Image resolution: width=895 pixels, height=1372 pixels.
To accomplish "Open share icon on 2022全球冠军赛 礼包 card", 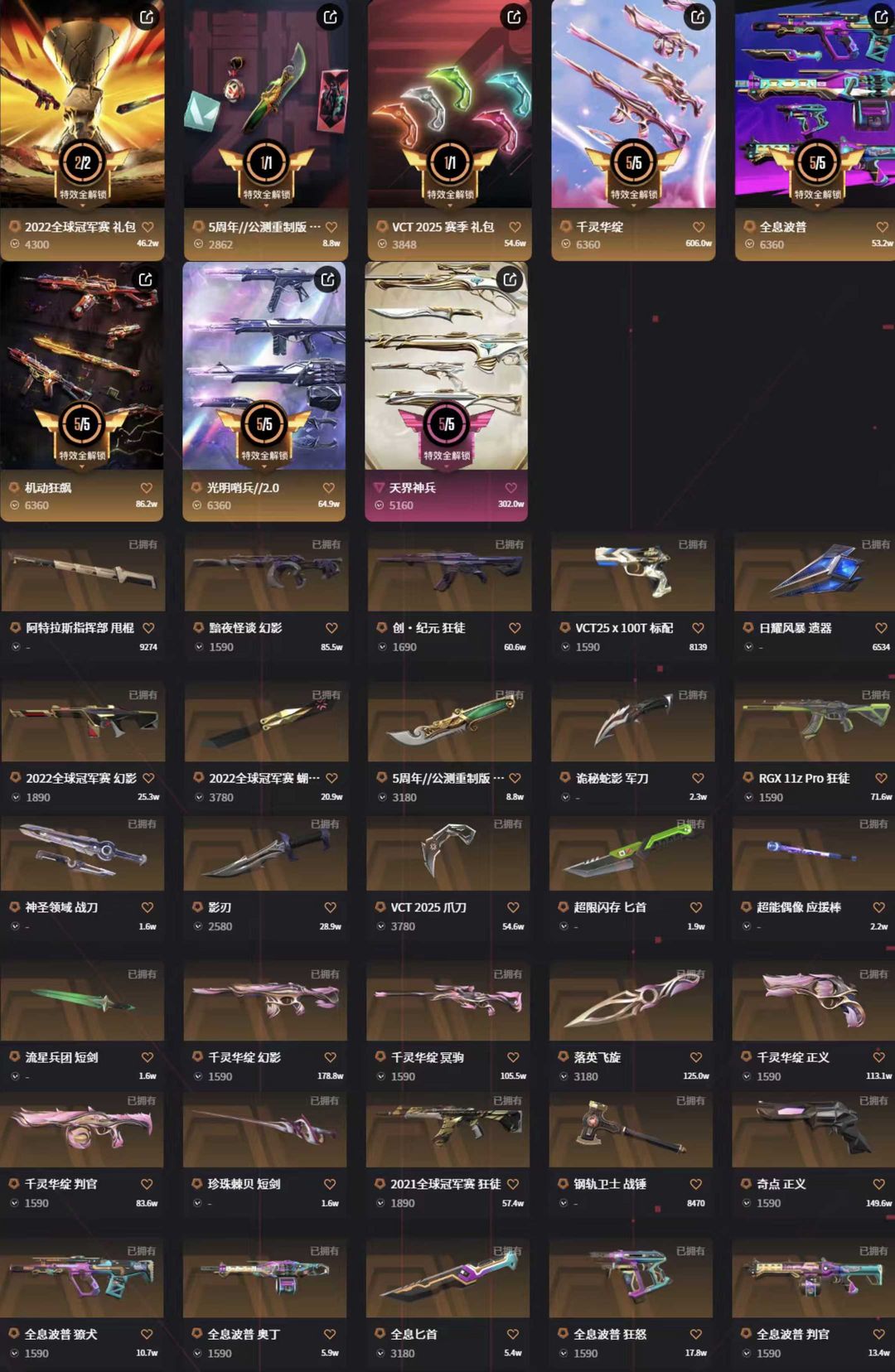I will tap(147, 17).
